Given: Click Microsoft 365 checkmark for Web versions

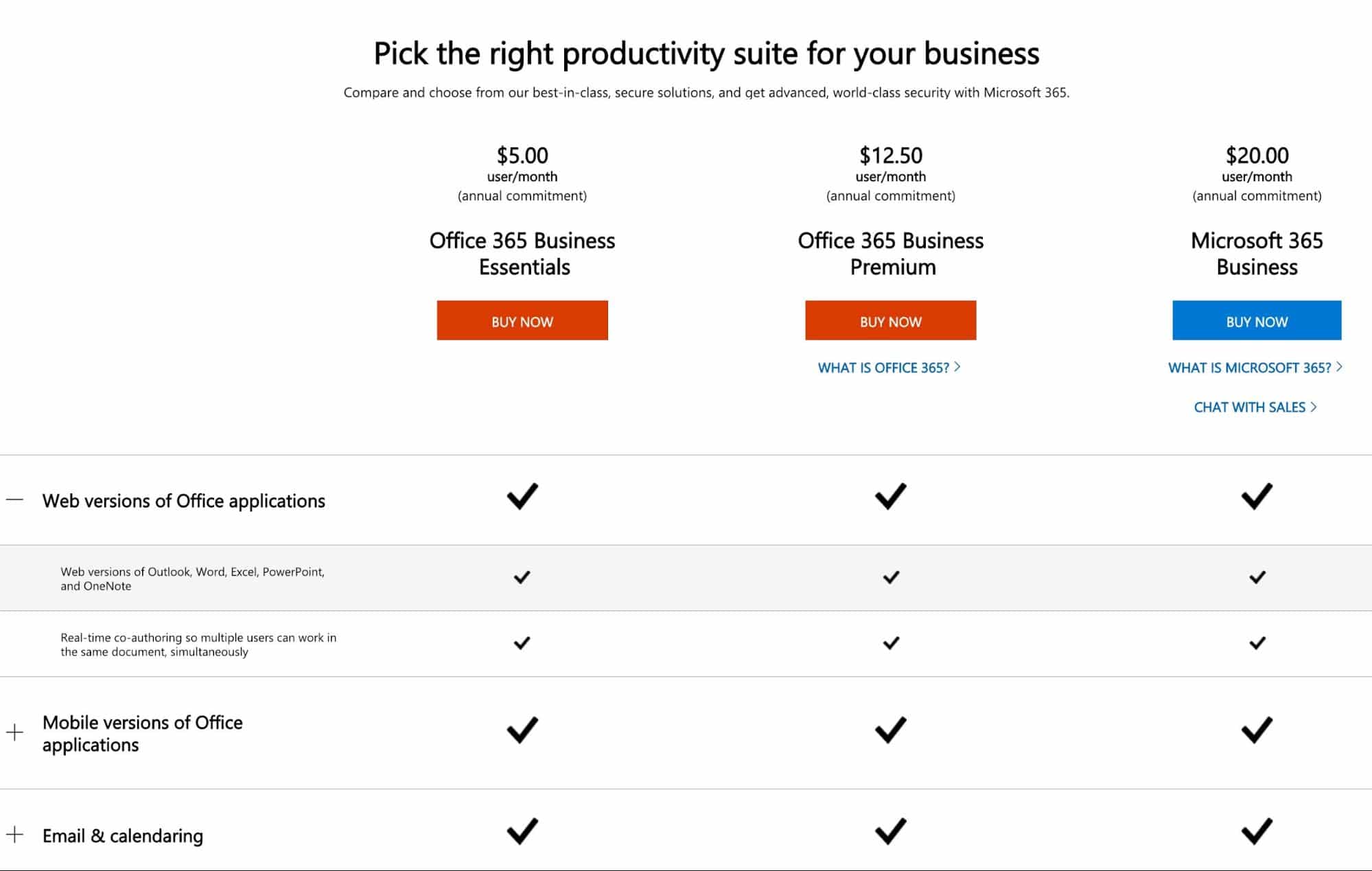Looking at the screenshot, I should tap(1257, 496).
